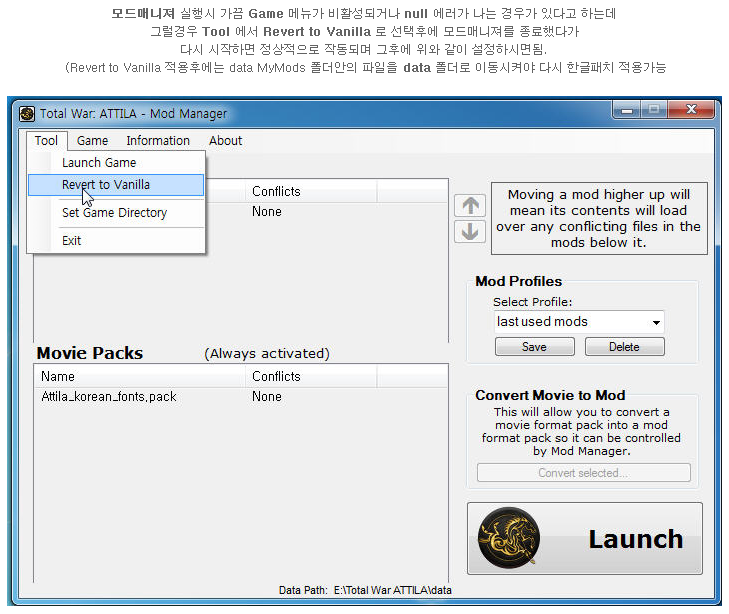Click the Data Path text at bottom
This screenshot has height=614, width=729.
(365, 590)
